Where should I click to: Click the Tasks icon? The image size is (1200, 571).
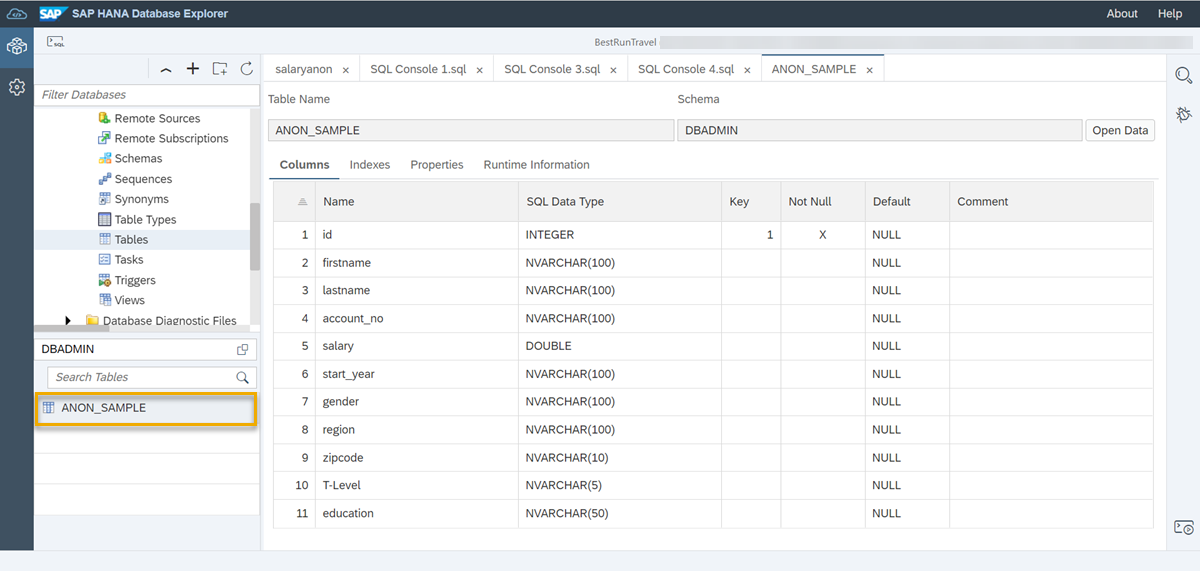pos(105,259)
